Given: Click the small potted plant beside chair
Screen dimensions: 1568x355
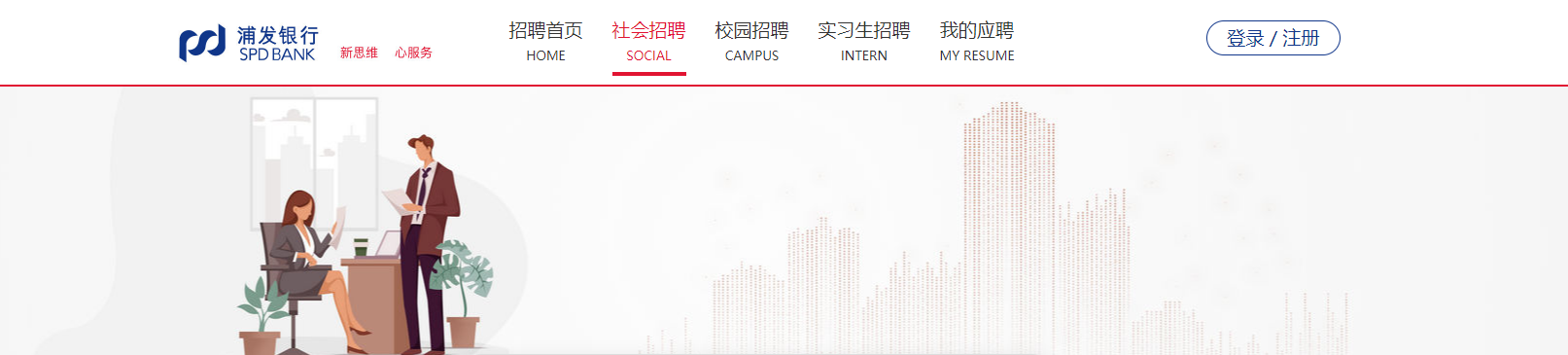Looking at the screenshot, I should pos(261,316).
